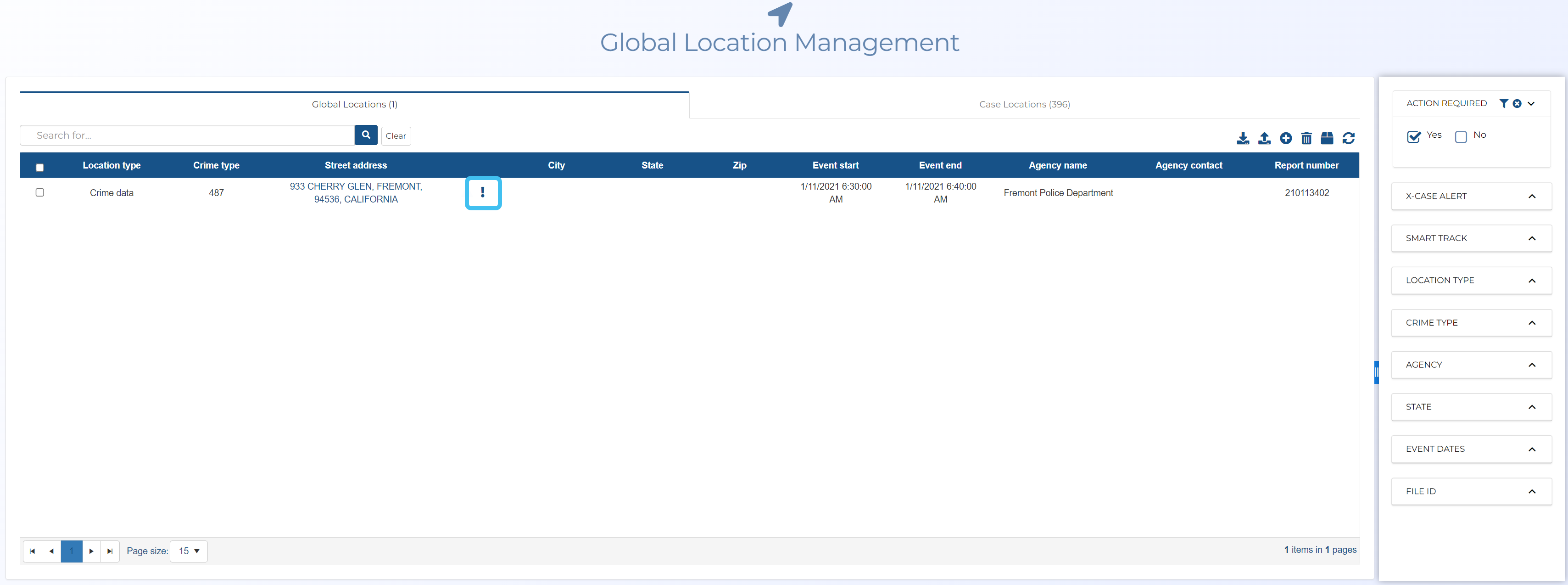The image size is (1568, 585).
Task: Click the exclamation alert icon in the row
Action: pyautogui.click(x=483, y=192)
